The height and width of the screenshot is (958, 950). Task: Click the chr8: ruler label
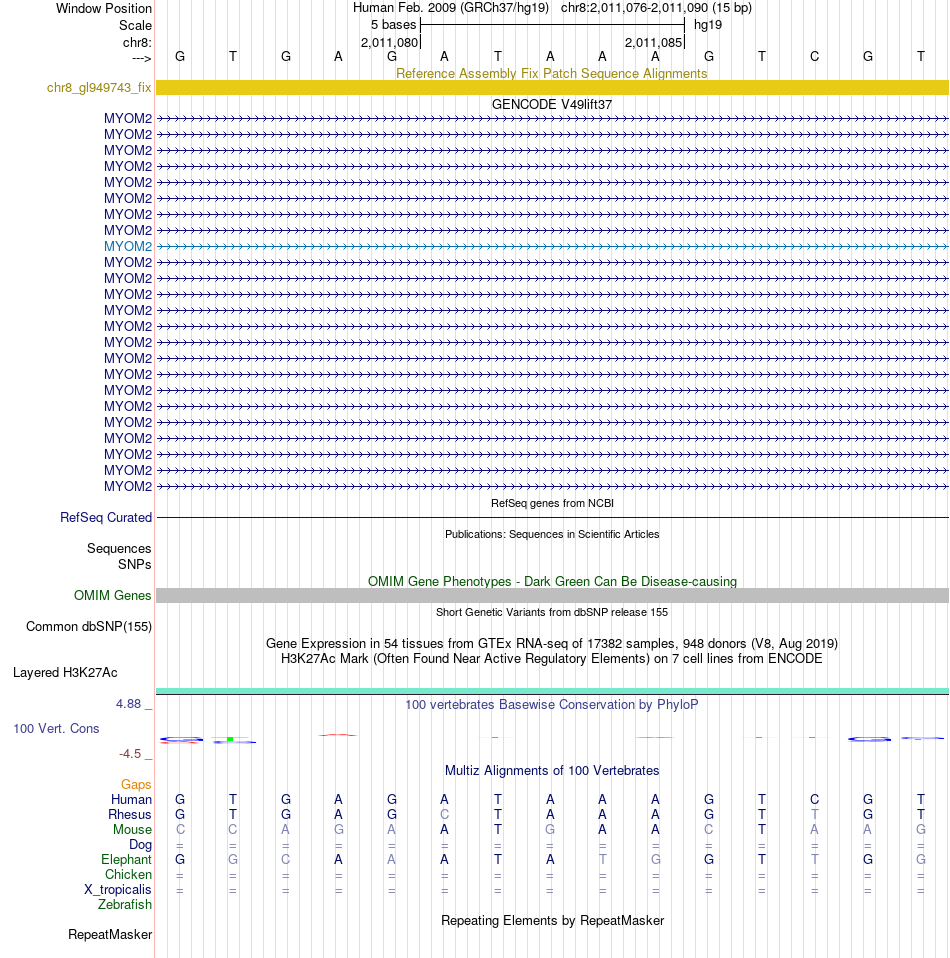(x=137, y=43)
